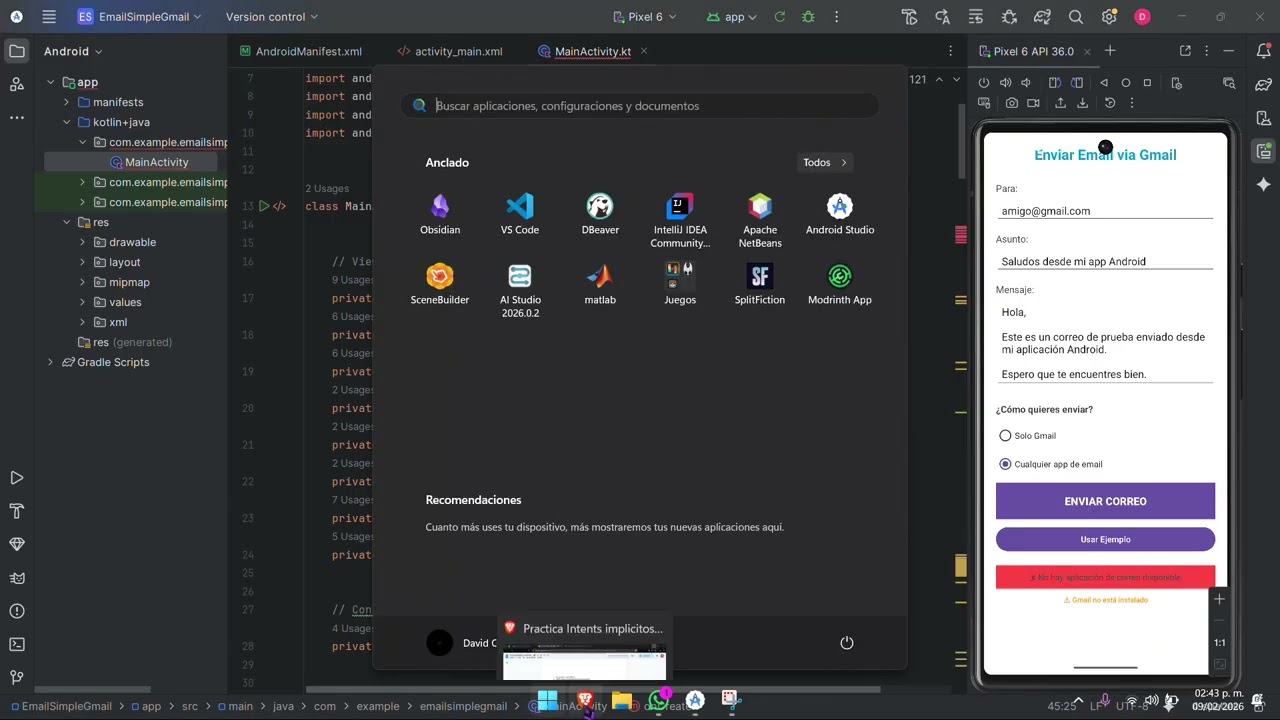
Task: Open Apache NetBeans pinned app
Action: pyautogui.click(x=760, y=220)
